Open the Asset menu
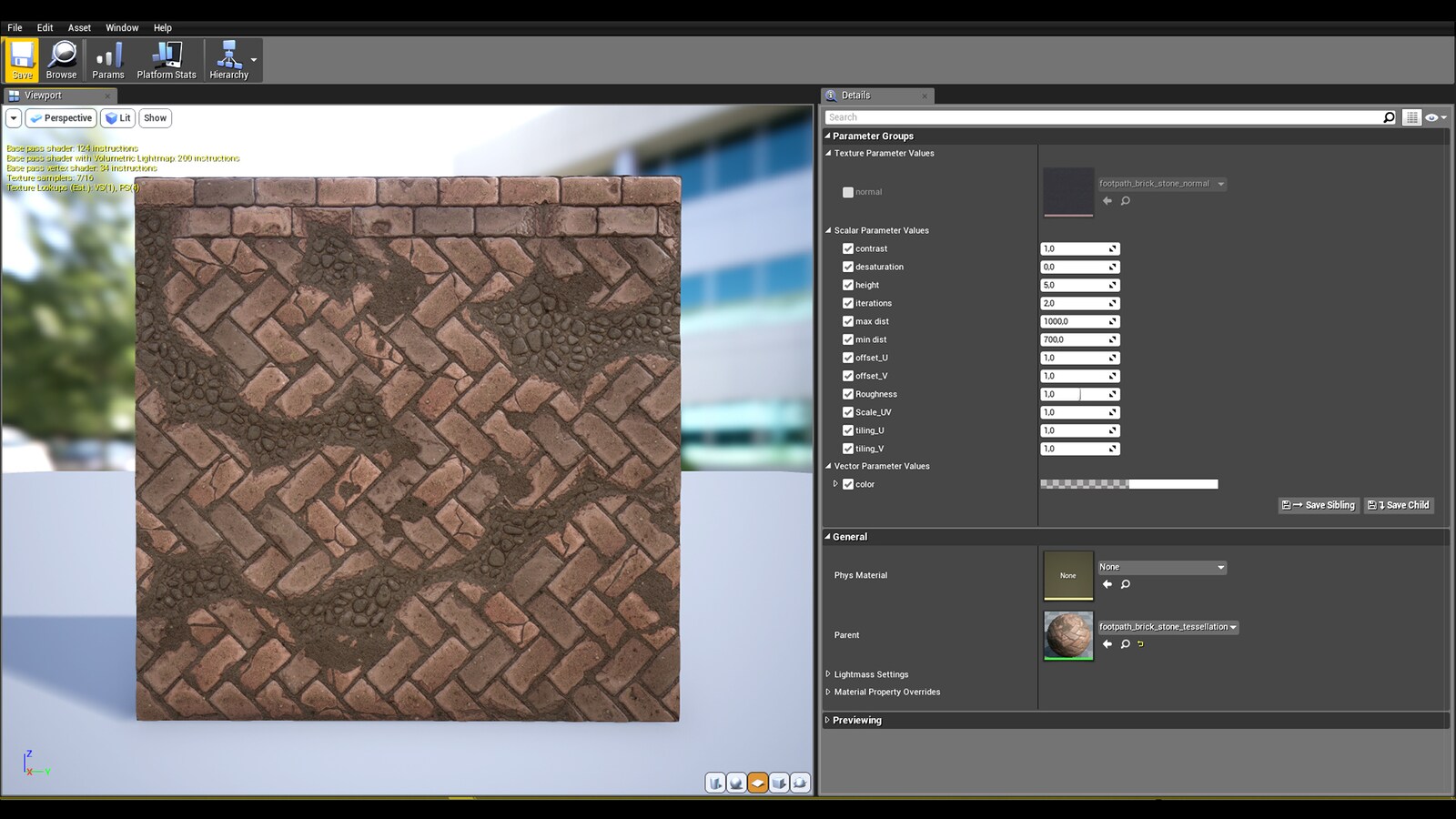 [78, 27]
